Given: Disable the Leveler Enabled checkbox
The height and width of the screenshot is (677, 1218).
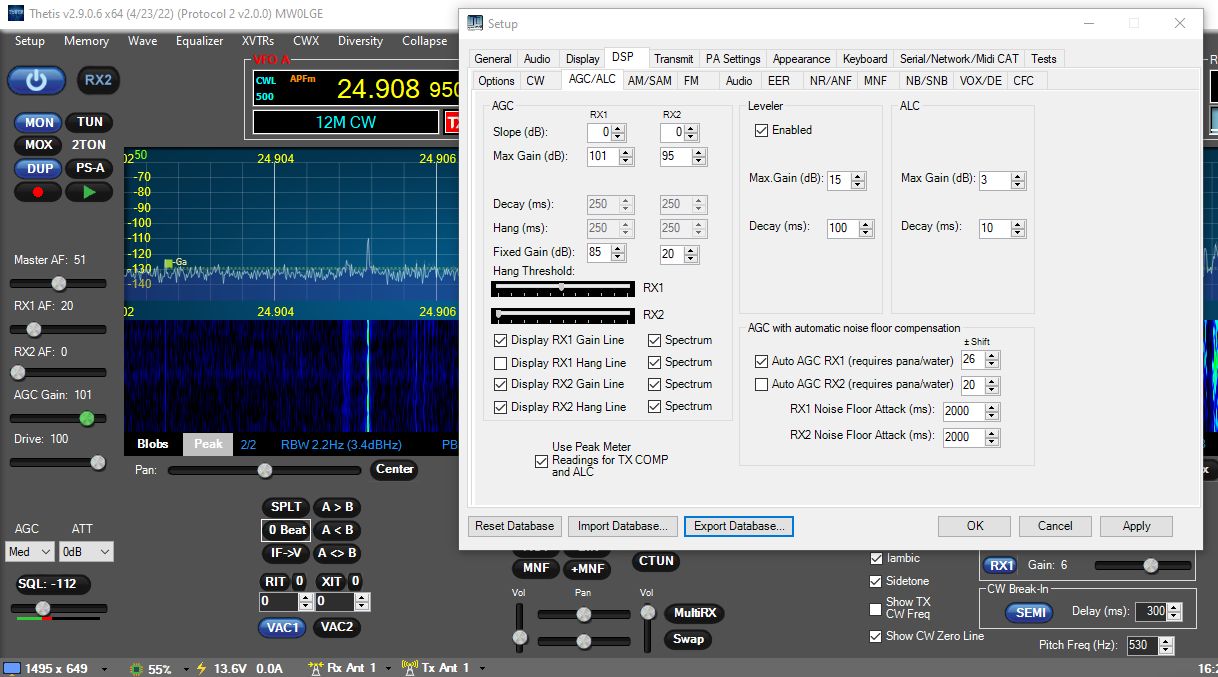Looking at the screenshot, I should tap(762, 130).
